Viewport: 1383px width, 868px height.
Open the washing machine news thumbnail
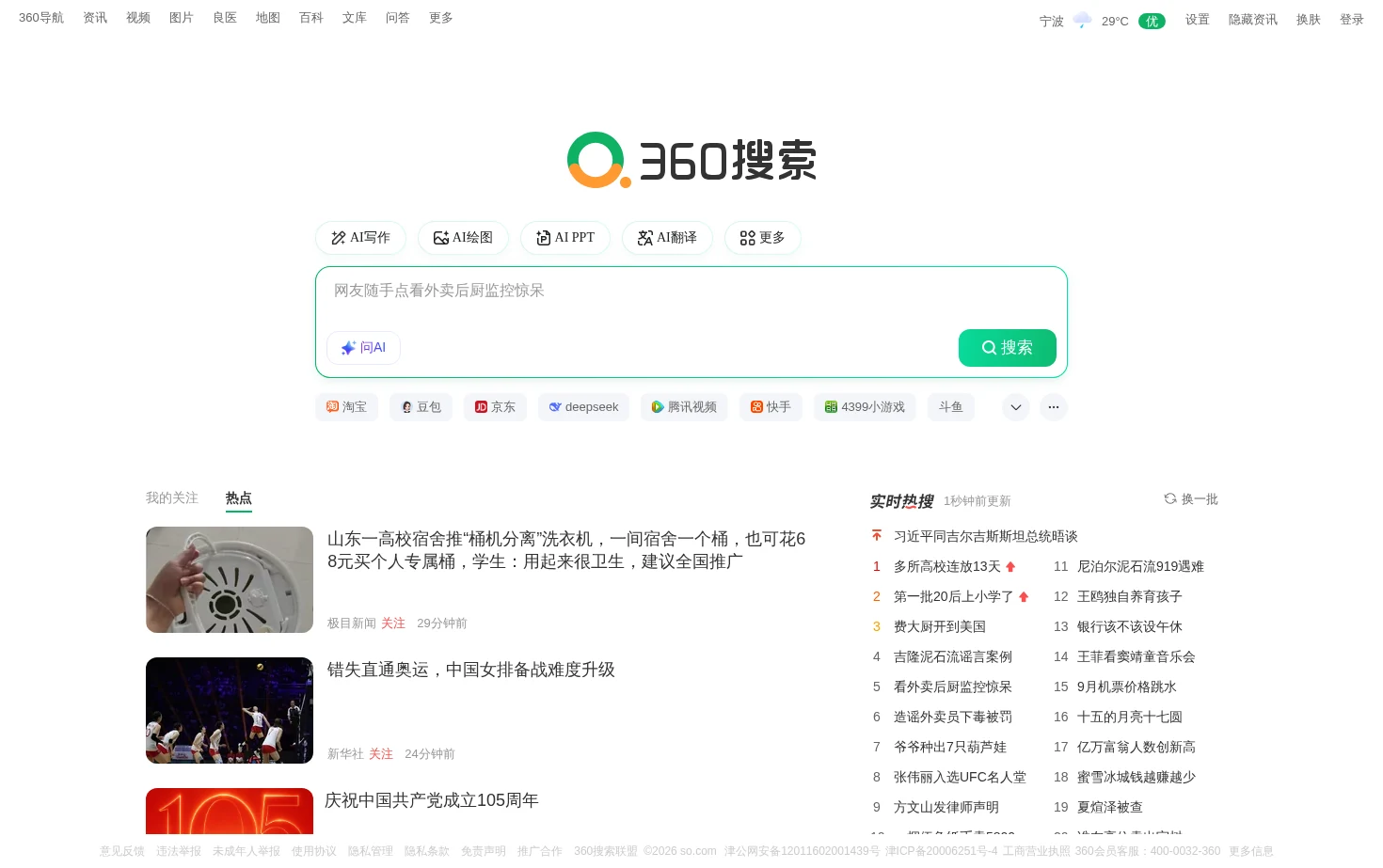coord(230,579)
